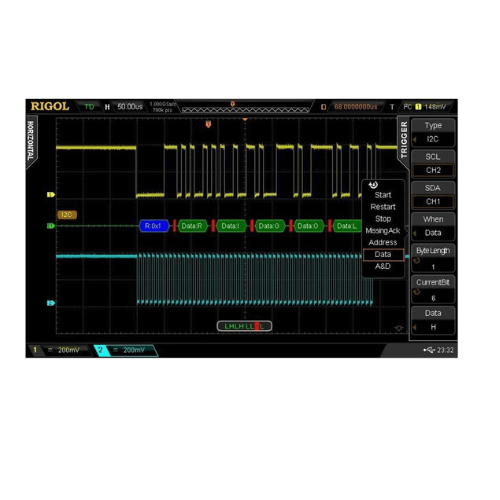Select the cyan channel 2 ground marker
The width and height of the screenshot is (500, 500).
[x=51, y=303]
